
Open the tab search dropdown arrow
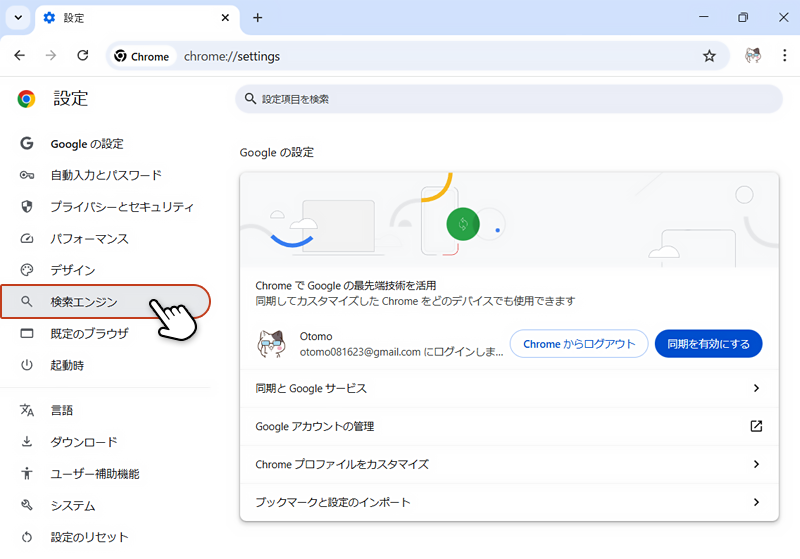tap(18, 18)
